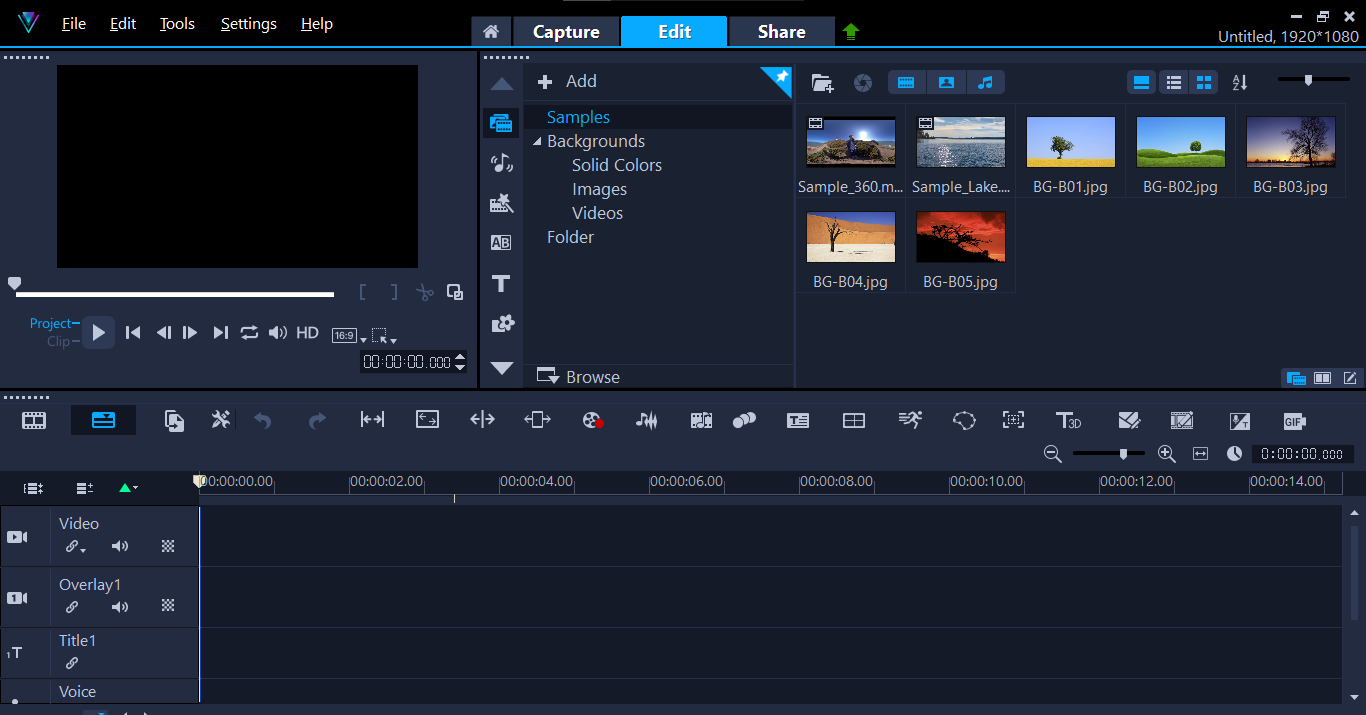Toggle track transparency on Overlay1 track
Screen dimensions: 1366x715
coord(168,606)
